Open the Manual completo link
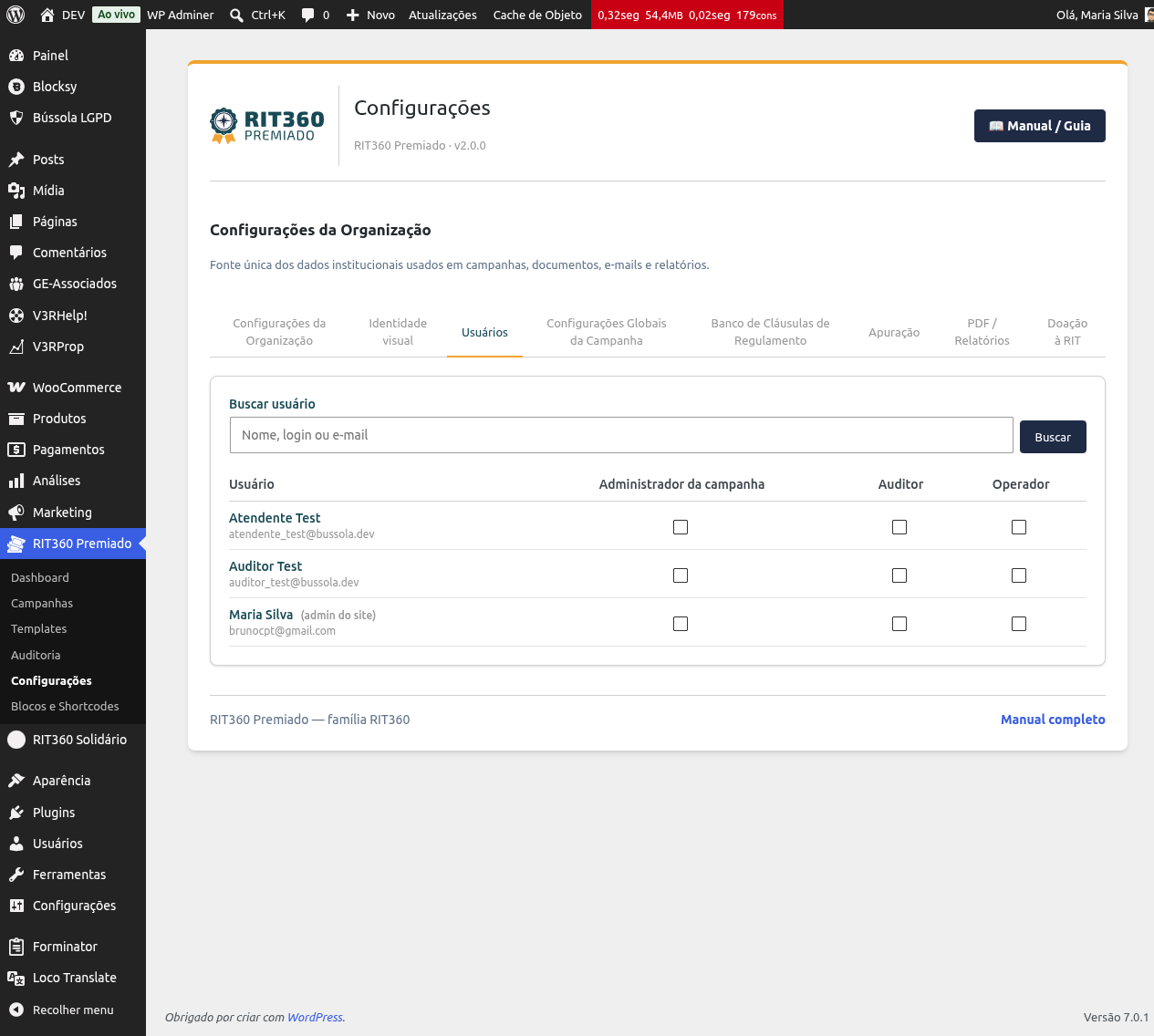Image resolution: width=1154 pixels, height=1036 pixels. (x=1053, y=720)
